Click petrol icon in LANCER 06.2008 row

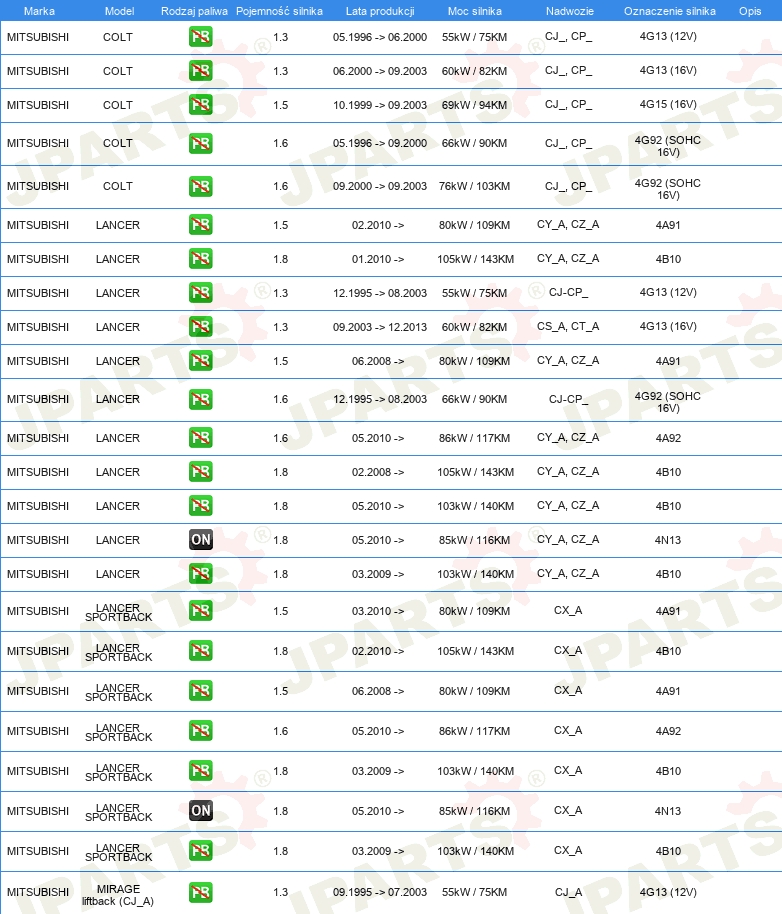coord(200,360)
